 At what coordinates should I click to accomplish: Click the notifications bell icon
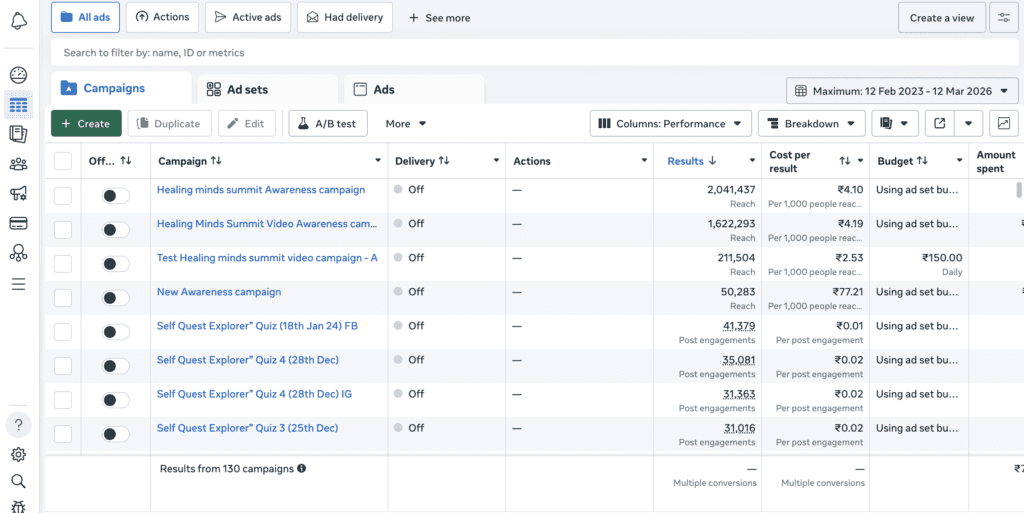click(18, 22)
